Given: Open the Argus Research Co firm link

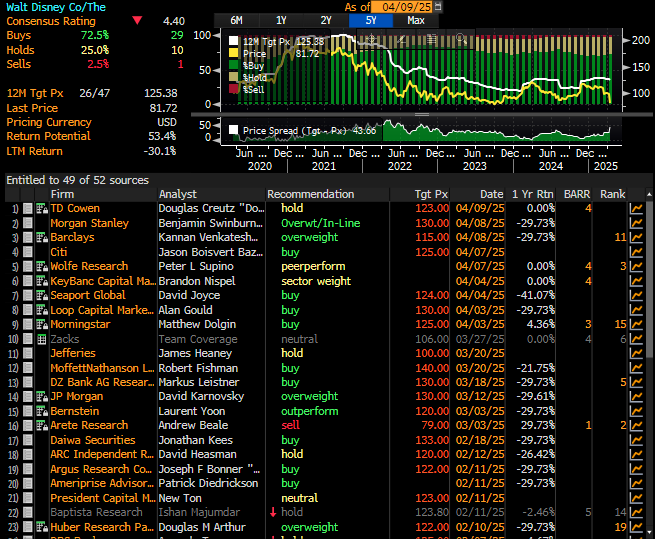Looking at the screenshot, I should point(101,469).
